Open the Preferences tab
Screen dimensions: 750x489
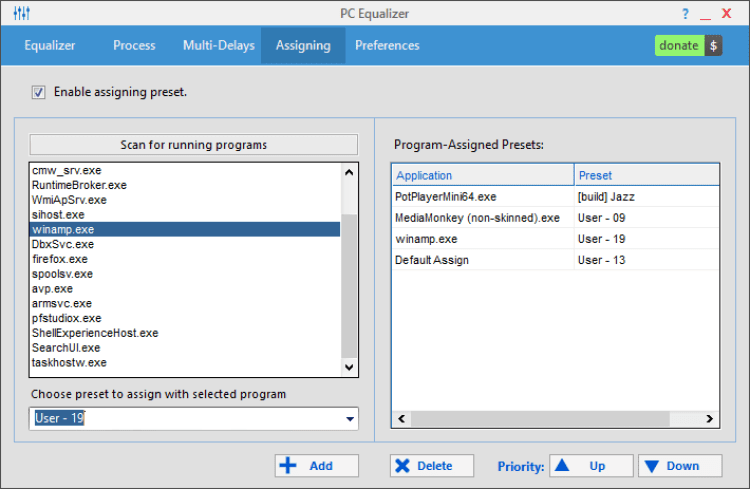tap(387, 45)
